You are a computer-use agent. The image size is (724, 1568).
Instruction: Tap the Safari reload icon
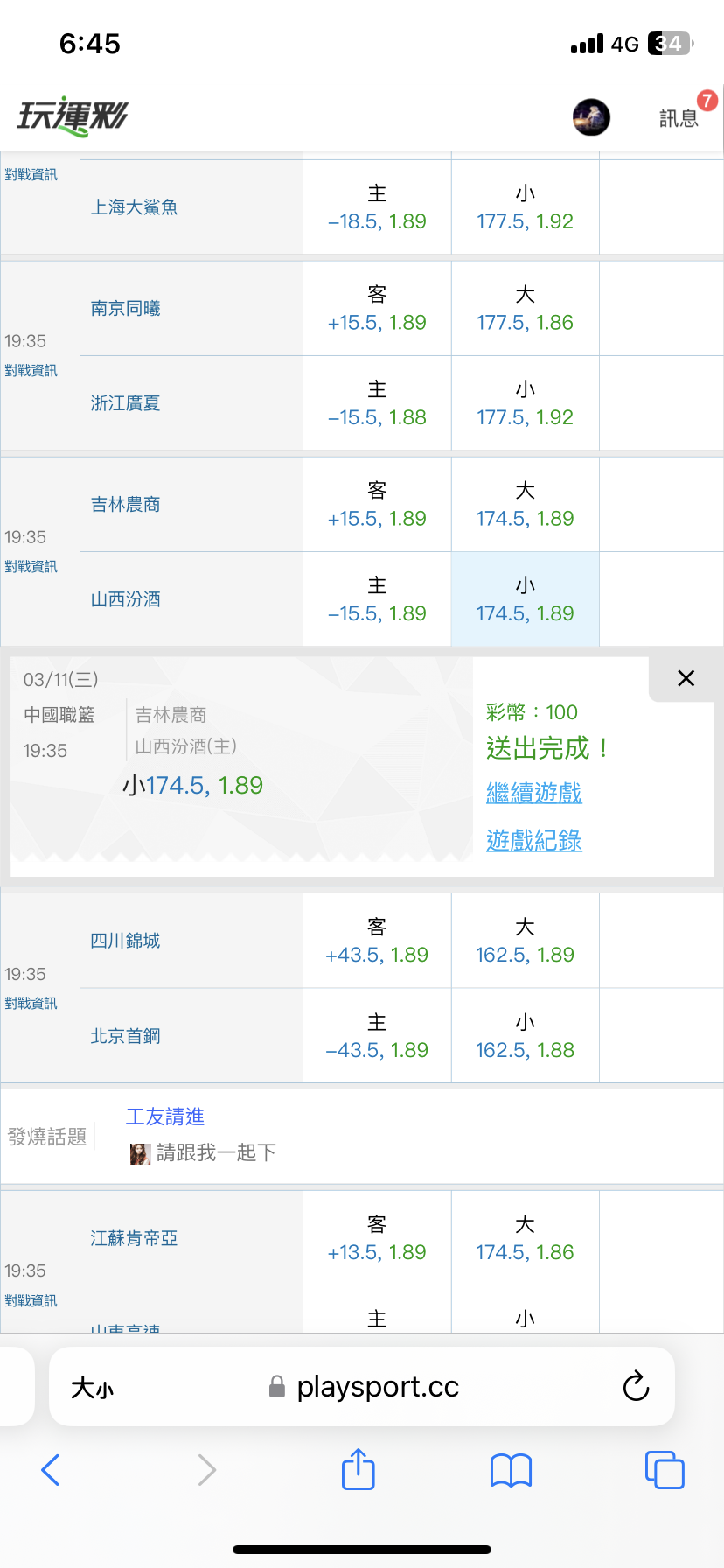(x=636, y=1386)
